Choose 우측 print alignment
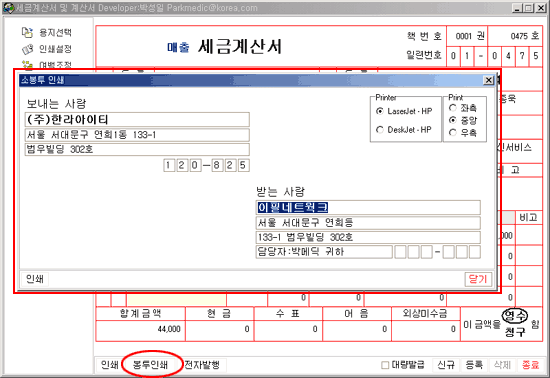Image resolution: width=550 pixels, height=378 pixels. click(x=453, y=133)
